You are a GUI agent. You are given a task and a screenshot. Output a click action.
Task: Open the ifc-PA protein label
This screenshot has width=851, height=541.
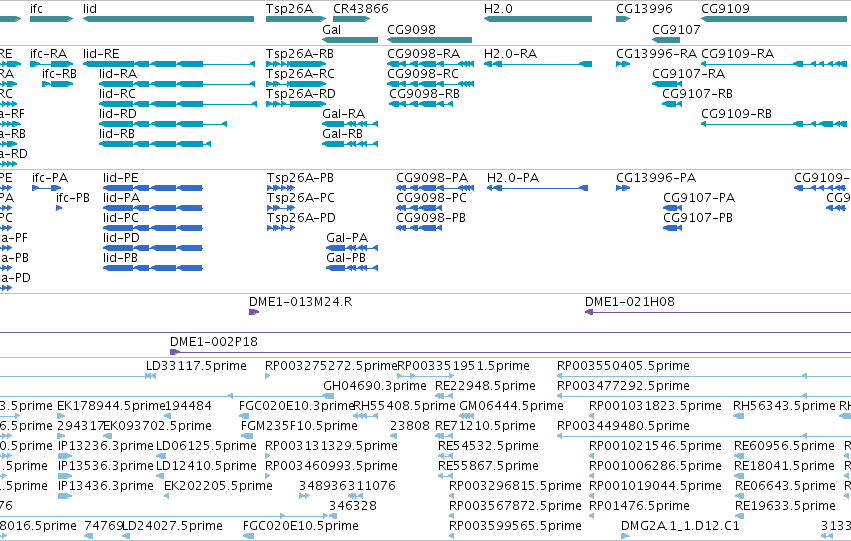click(50, 178)
